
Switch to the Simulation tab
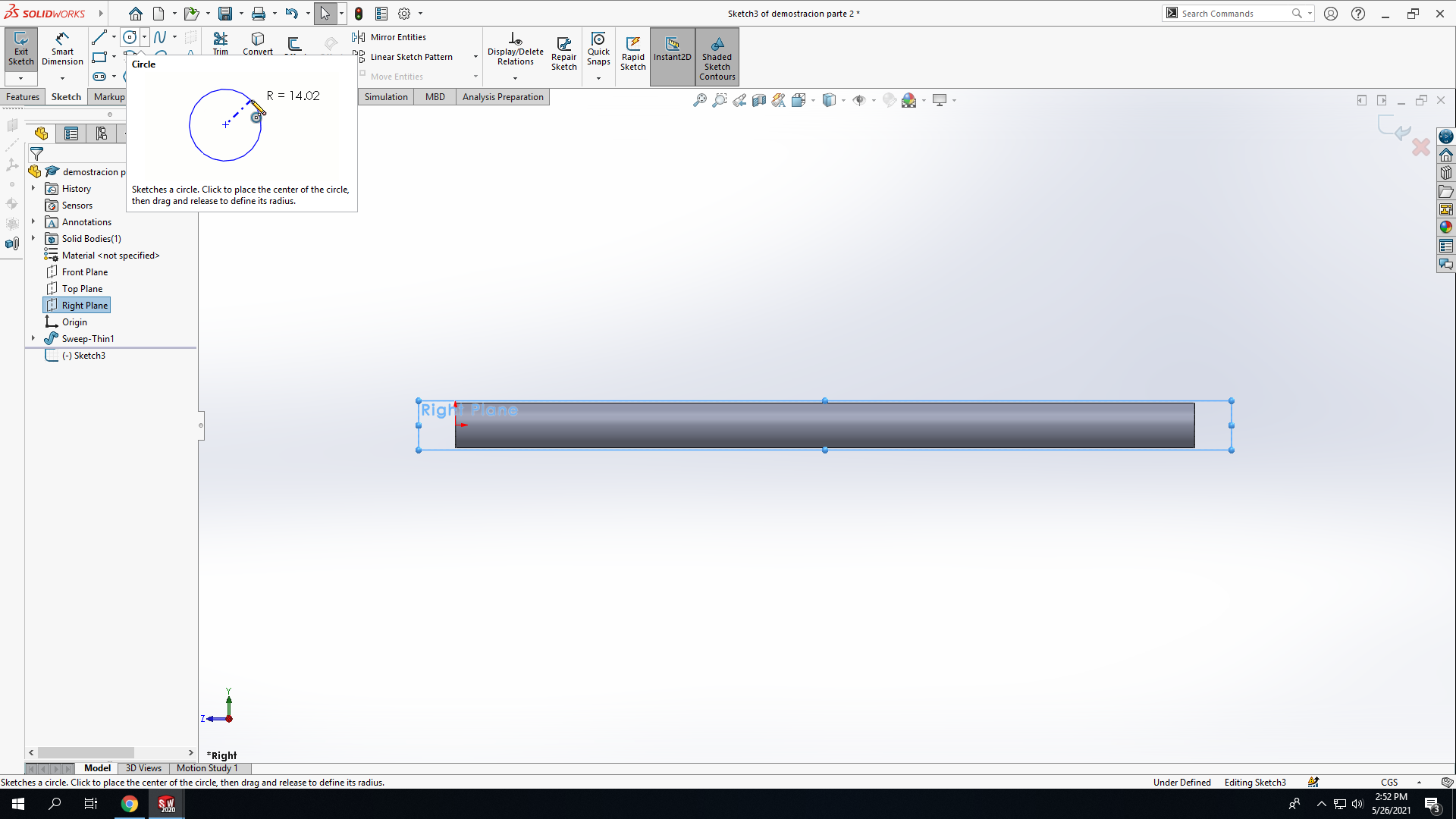pos(386,97)
